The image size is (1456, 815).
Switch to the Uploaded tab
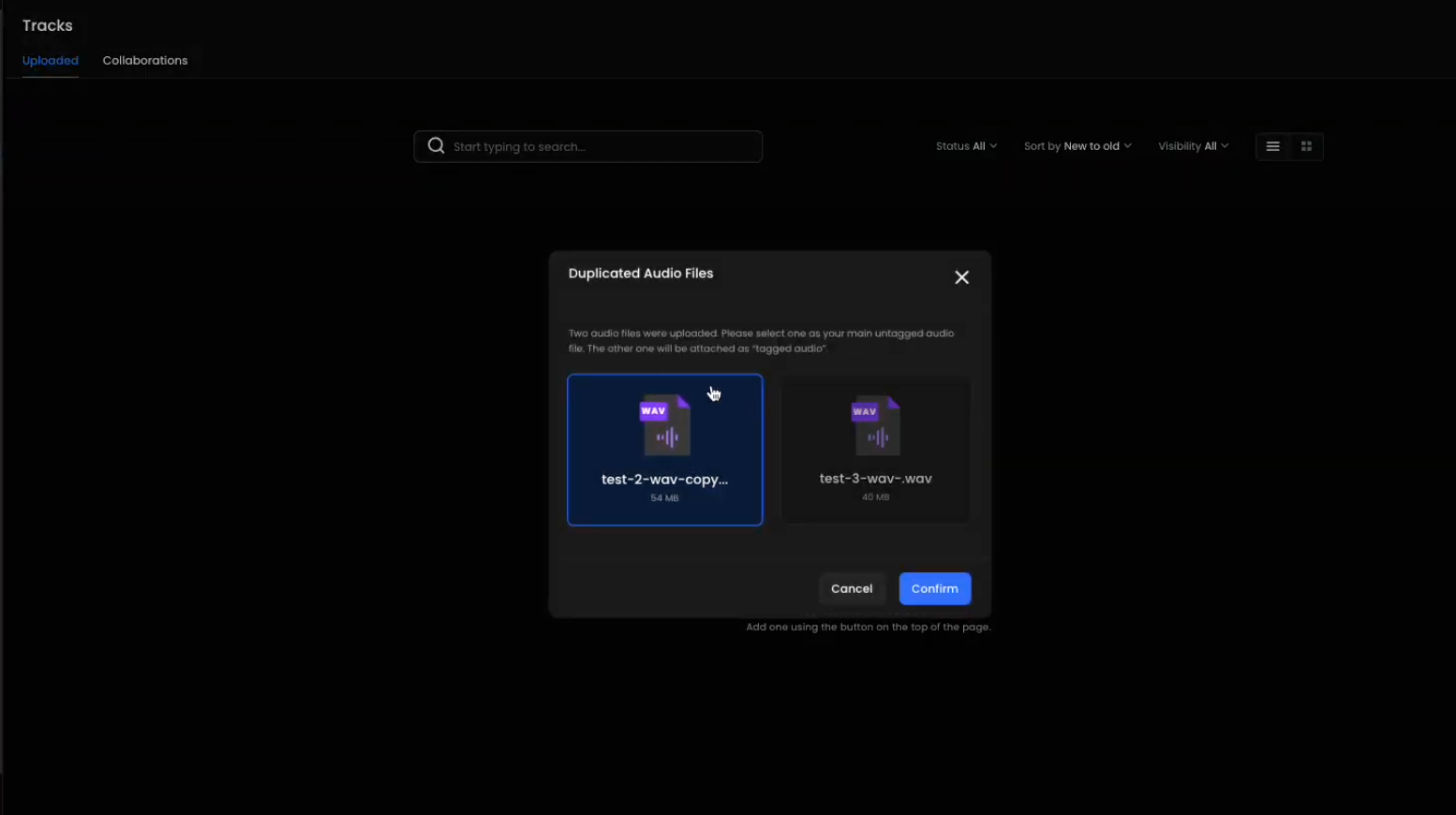(51, 61)
